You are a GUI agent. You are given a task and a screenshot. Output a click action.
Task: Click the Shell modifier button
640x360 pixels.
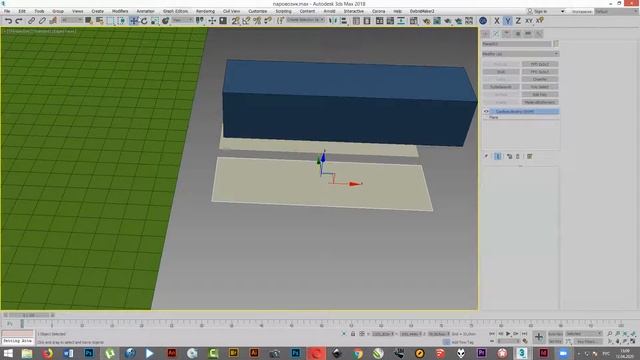(x=501, y=72)
